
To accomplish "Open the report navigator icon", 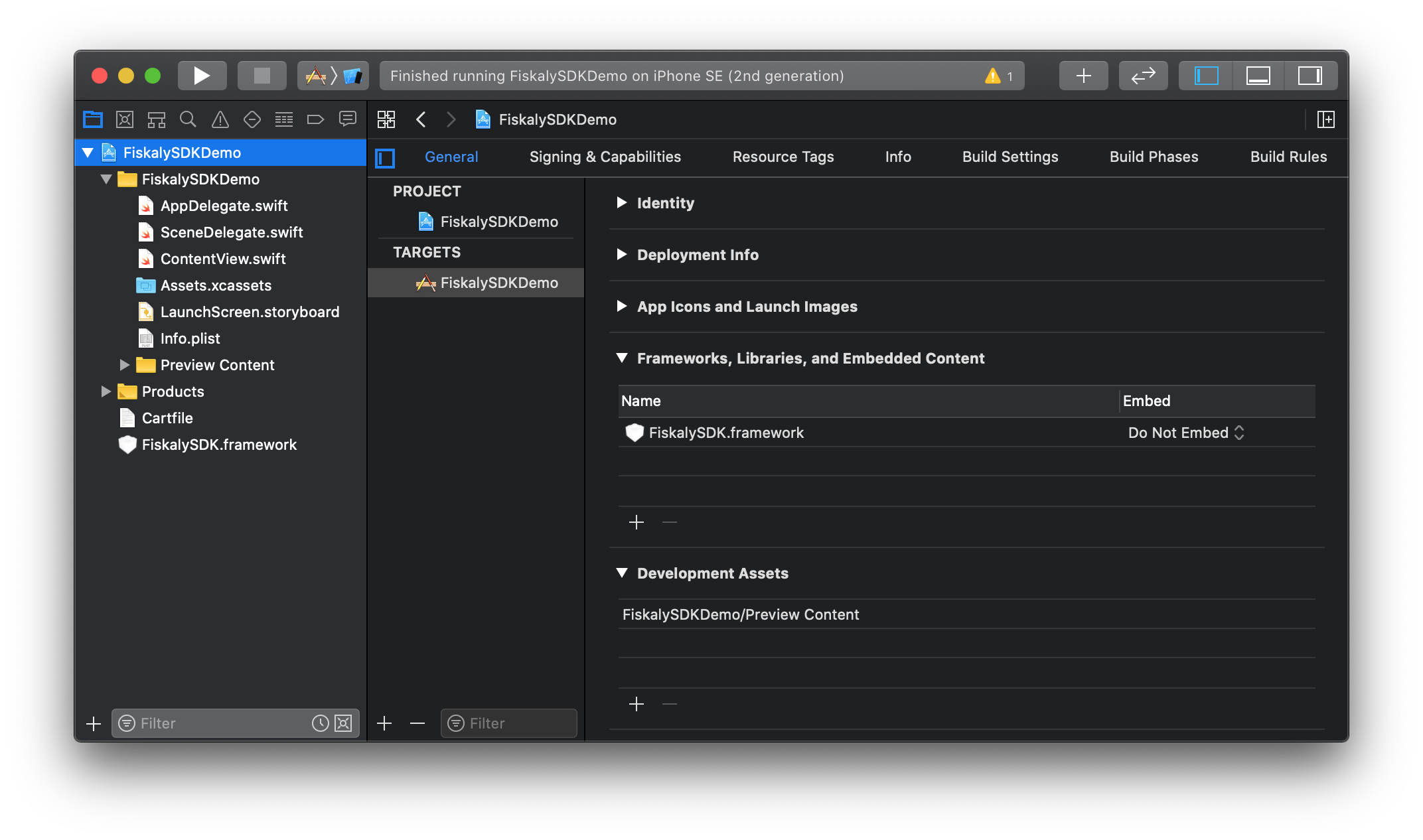I will 348,119.
